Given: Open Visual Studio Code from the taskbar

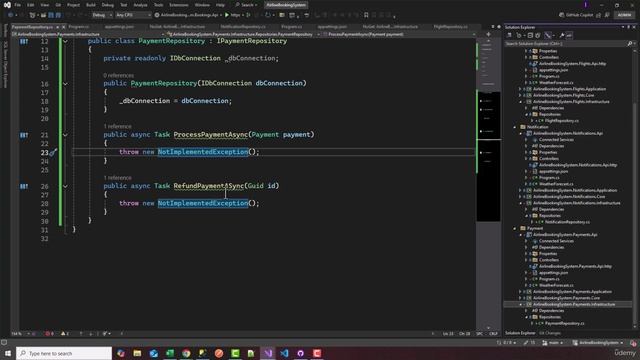Looking at the screenshot, I should coord(284,353).
